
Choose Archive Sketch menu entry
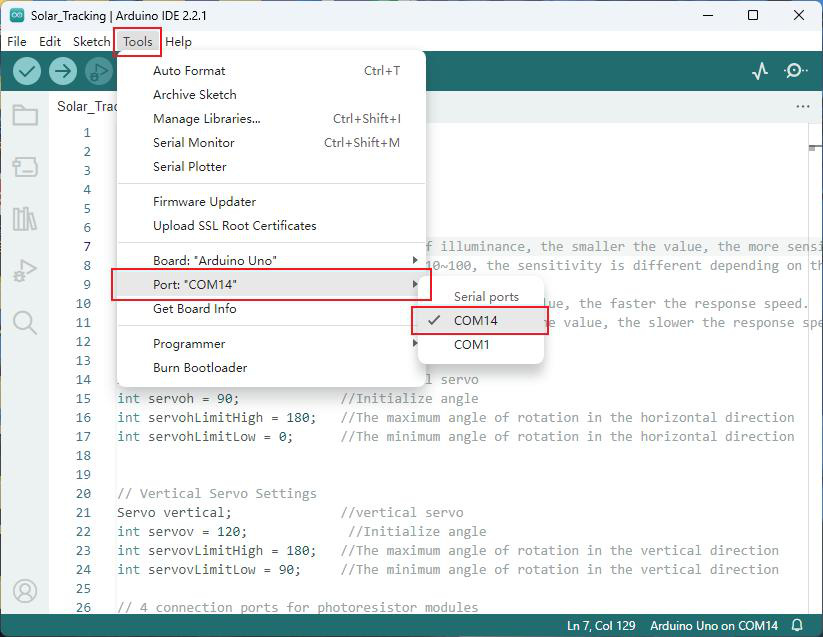271,95
